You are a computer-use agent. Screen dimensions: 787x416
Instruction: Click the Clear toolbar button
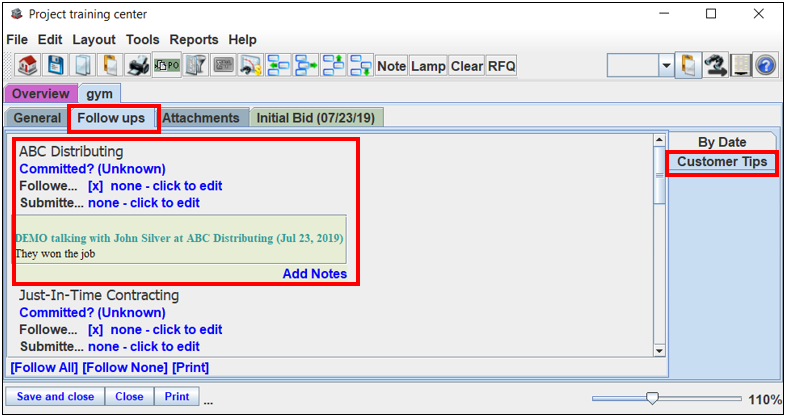click(x=467, y=66)
